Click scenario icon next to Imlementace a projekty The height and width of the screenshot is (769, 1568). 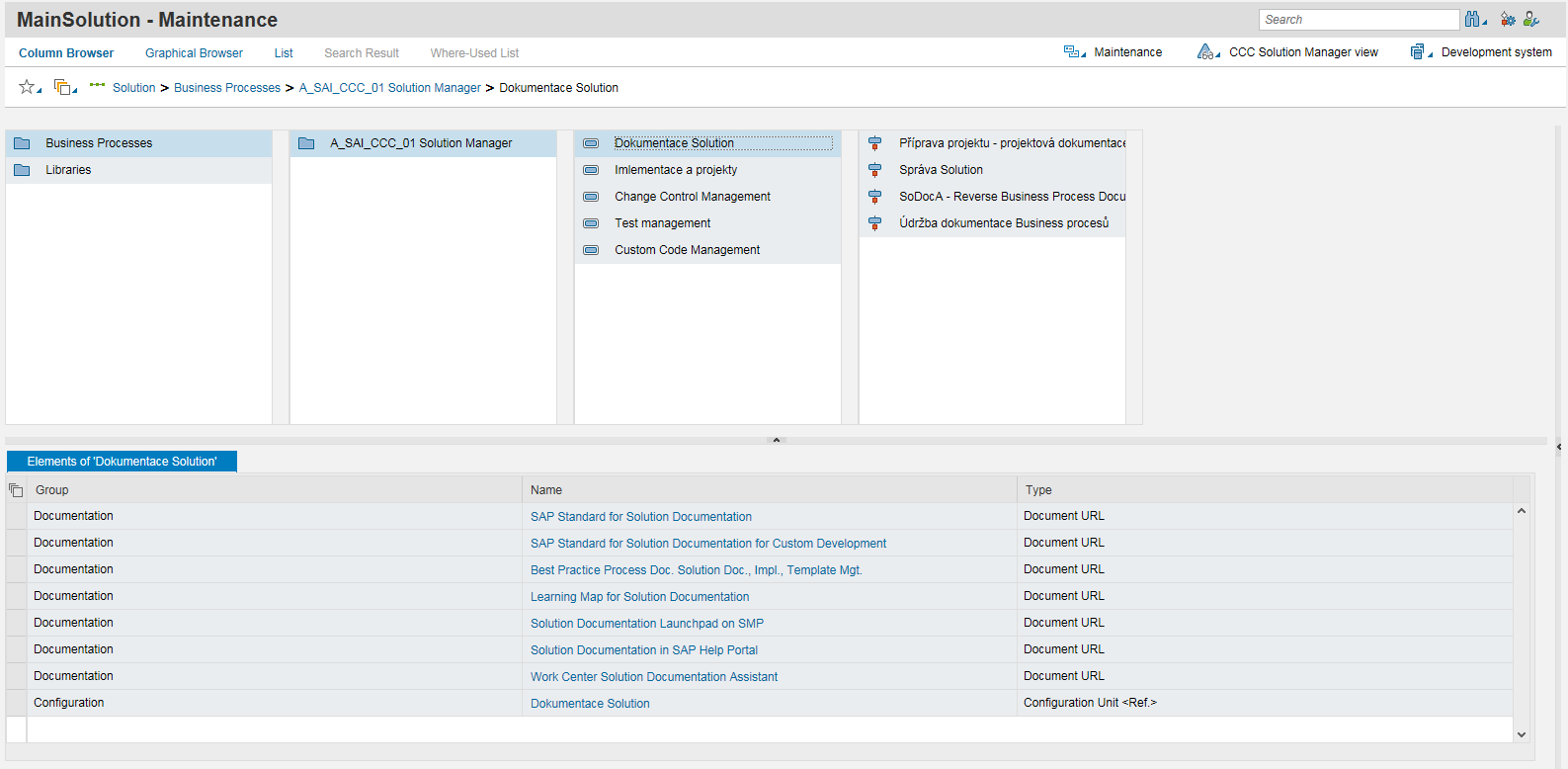(x=591, y=170)
